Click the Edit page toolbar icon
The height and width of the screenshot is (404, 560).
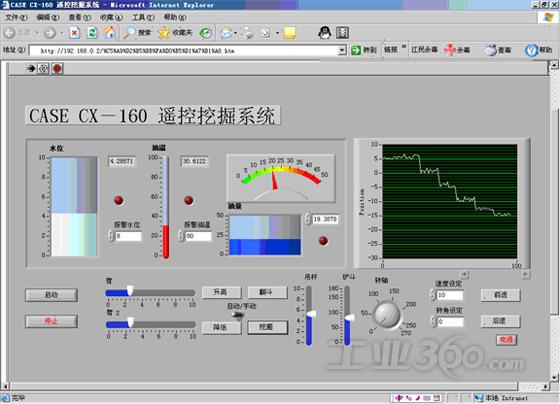point(265,33)
